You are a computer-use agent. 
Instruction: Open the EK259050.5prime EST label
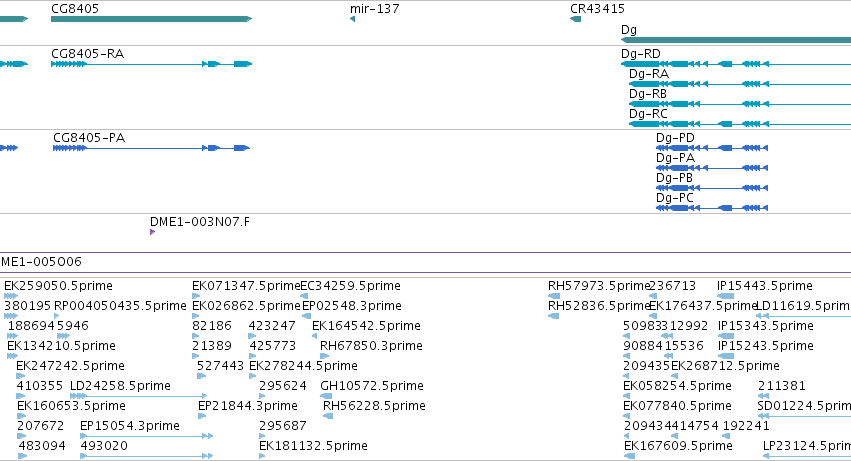click(58, 286)
